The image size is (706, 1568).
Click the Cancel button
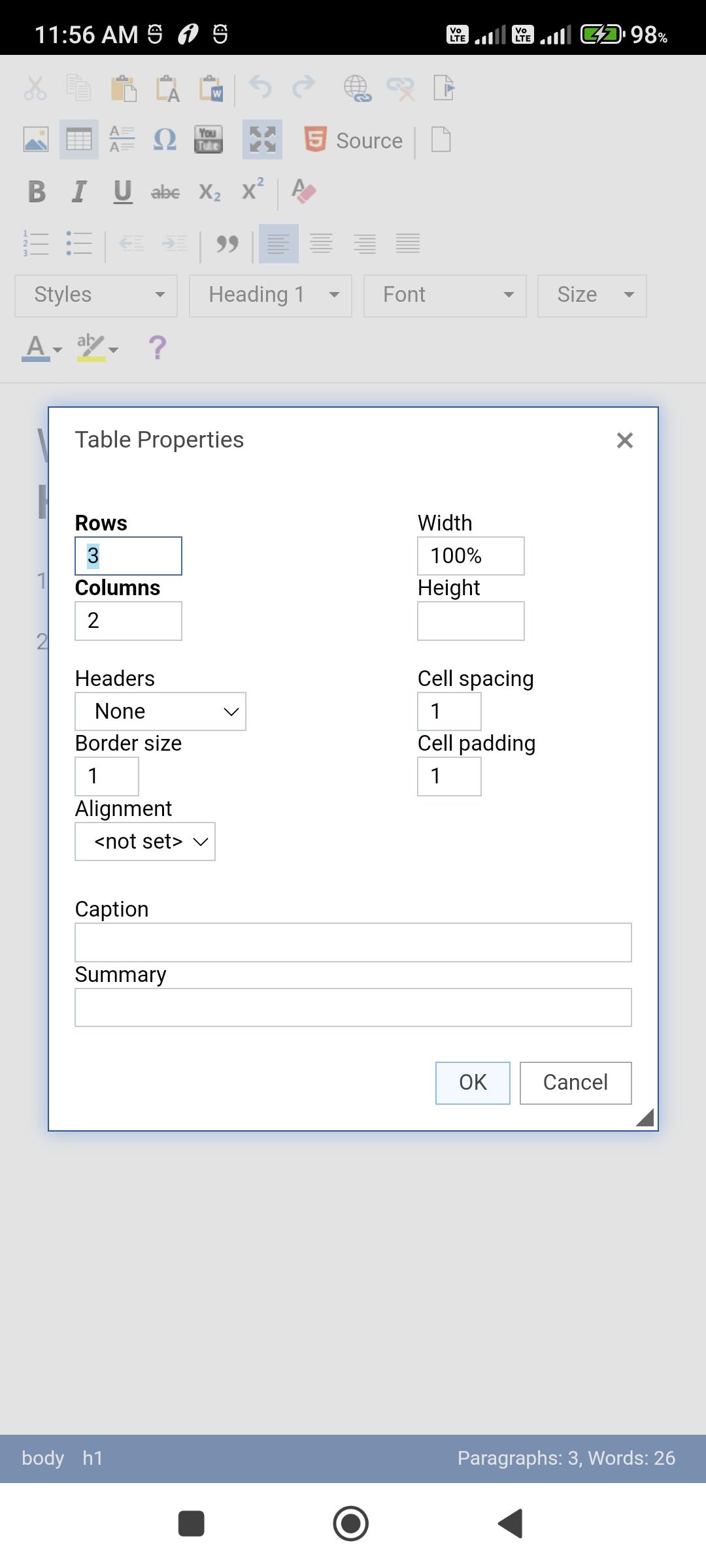point(576,1083)
